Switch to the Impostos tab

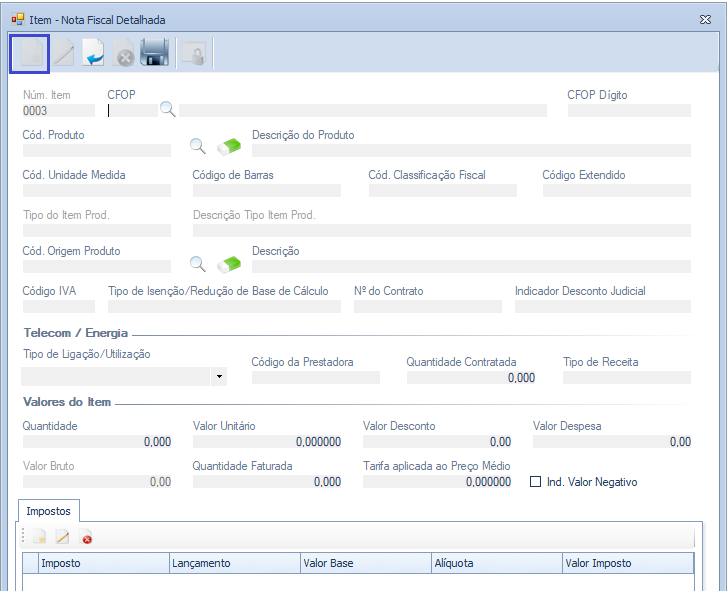48,510
